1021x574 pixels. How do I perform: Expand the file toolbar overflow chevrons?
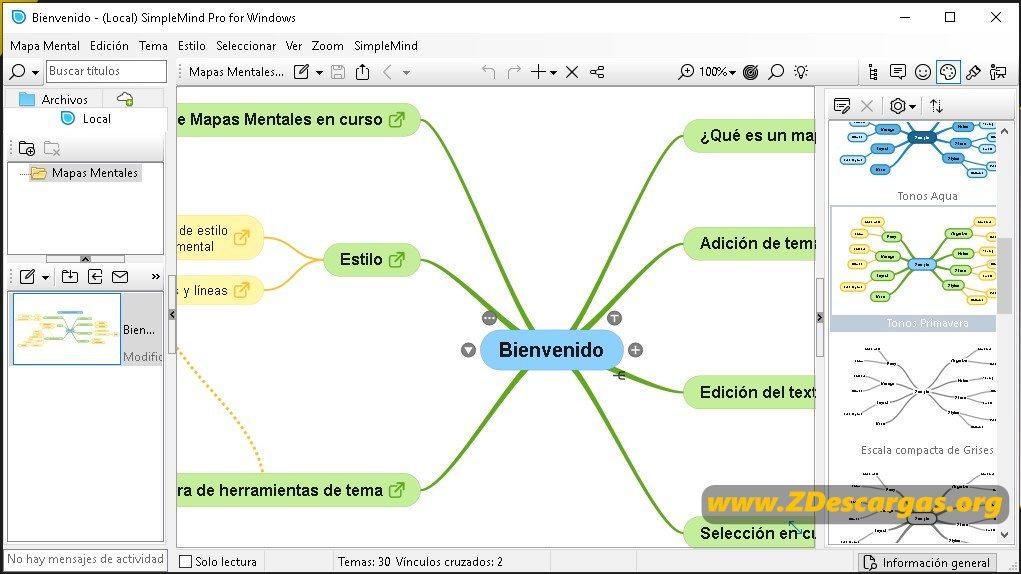coord(156,277)
